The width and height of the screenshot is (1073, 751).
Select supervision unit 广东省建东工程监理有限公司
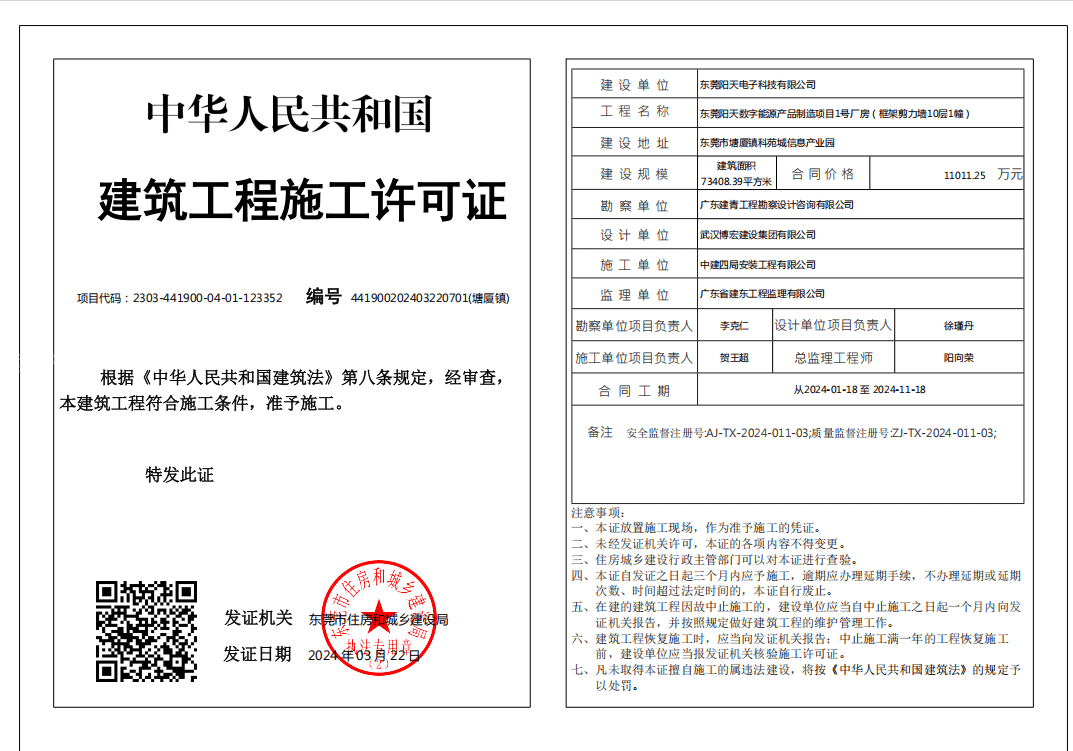pos(762,294)
